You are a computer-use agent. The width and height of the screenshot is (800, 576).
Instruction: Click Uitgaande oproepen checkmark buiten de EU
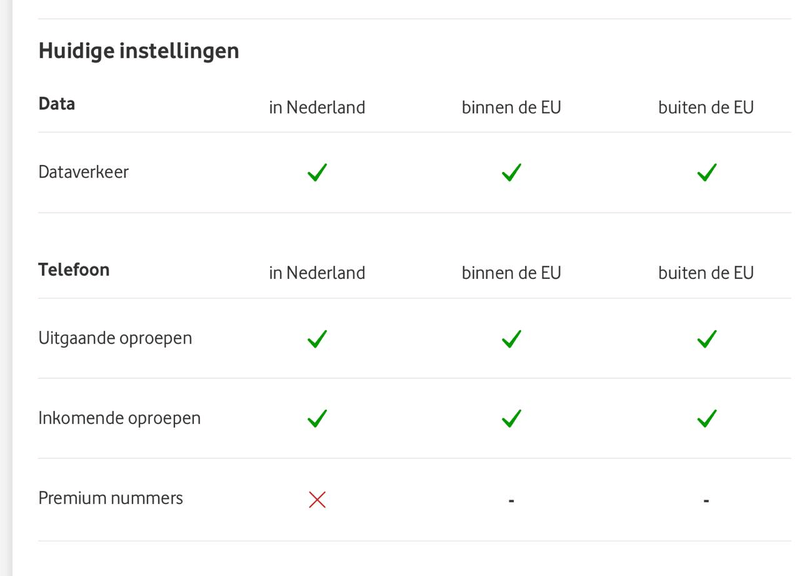[706, 339]
